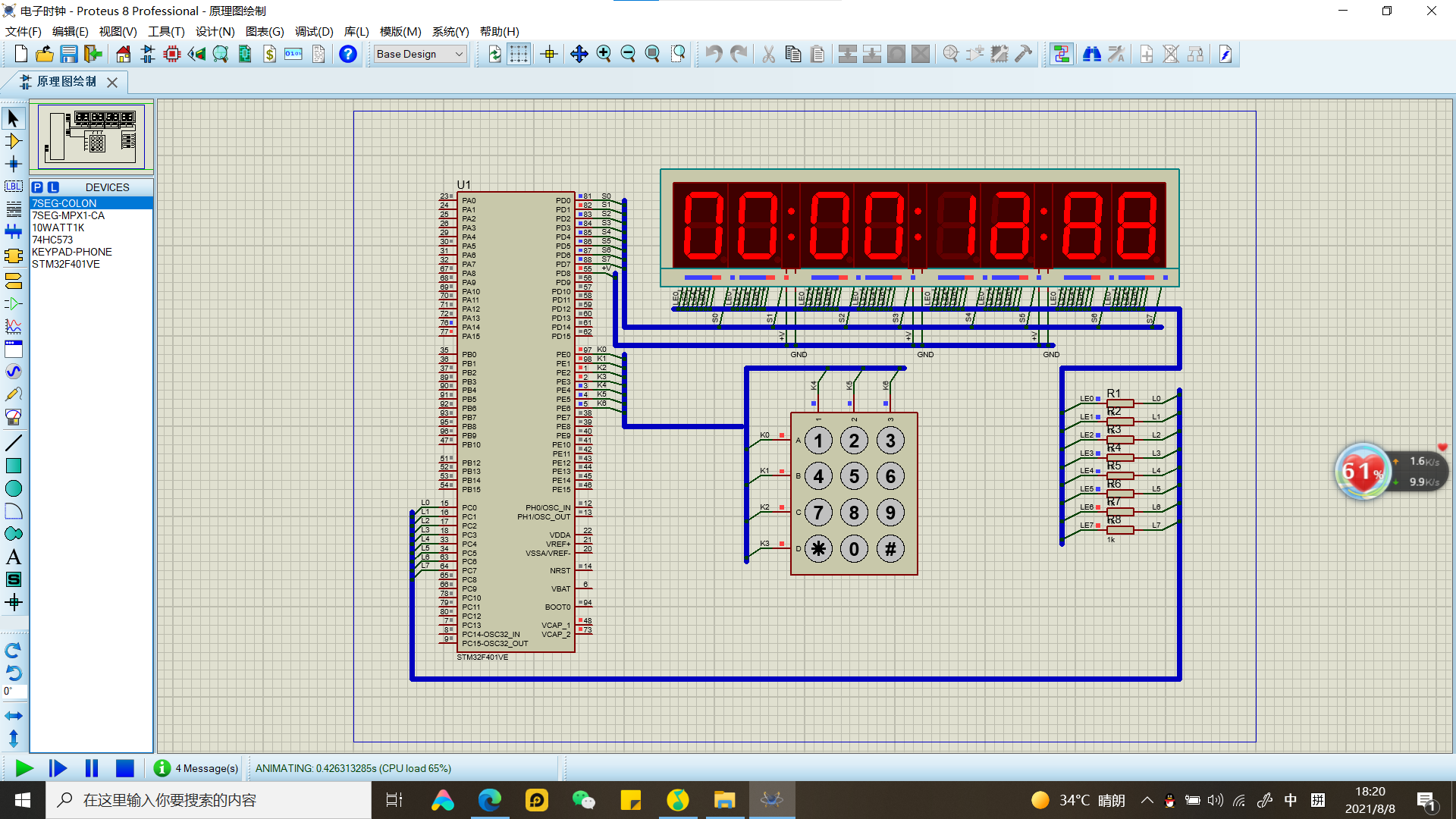Select the 2D circle drawing tool
This screenshot has width=1456, height=819.
pyautogui.click(x=13, y=488)
